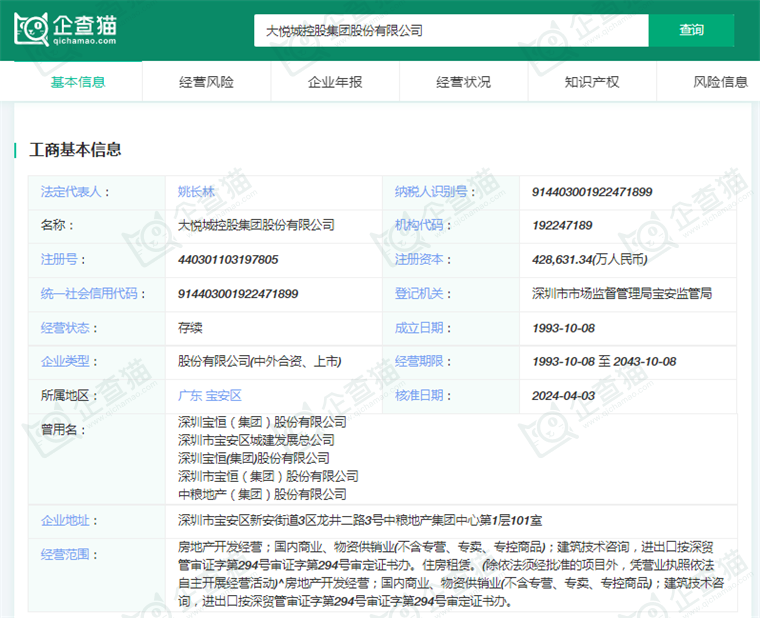Switch to the 经营状况 tab

tap(463, 82)
